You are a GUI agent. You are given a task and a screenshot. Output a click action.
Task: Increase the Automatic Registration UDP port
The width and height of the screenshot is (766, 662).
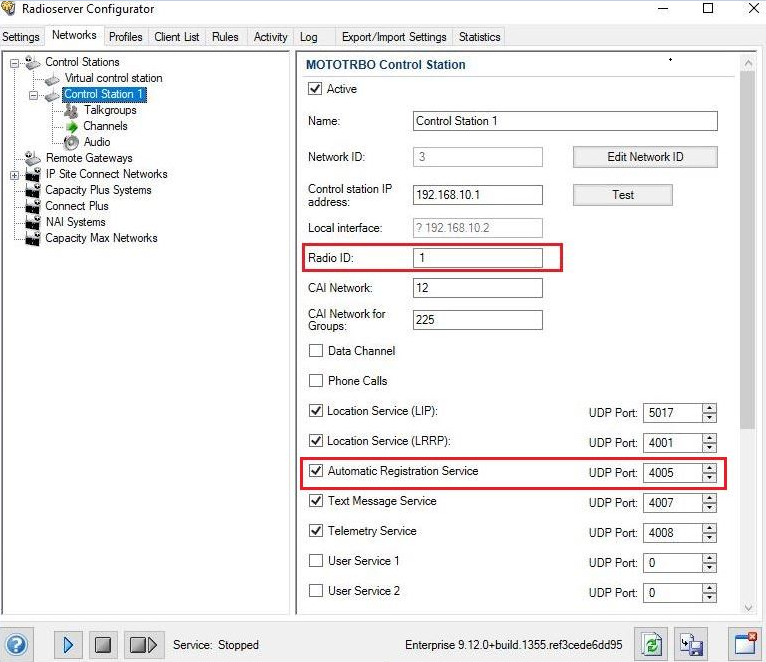pyautogui.click(x=709, y=468)
